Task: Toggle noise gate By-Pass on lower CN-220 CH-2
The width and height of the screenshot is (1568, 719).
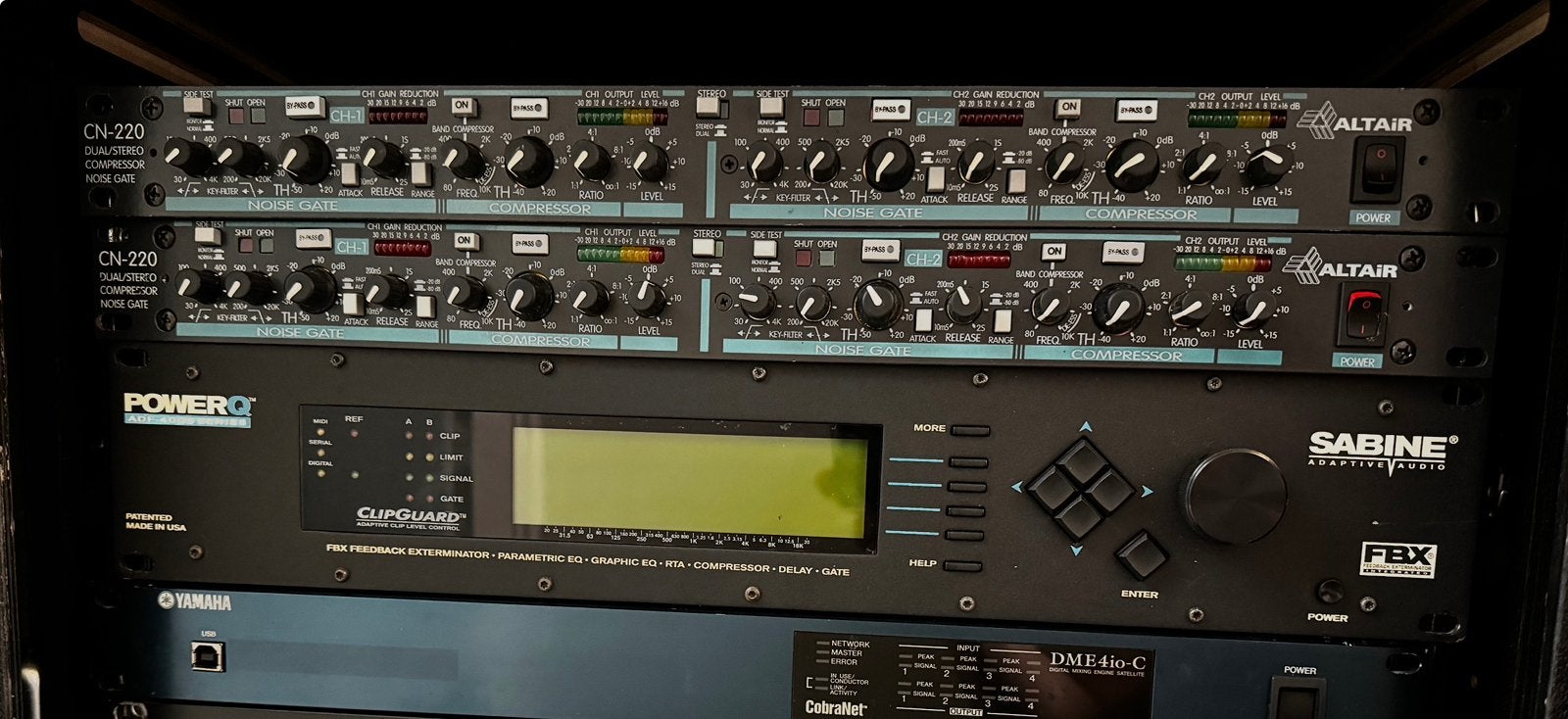Action: (x=880, y=252)
